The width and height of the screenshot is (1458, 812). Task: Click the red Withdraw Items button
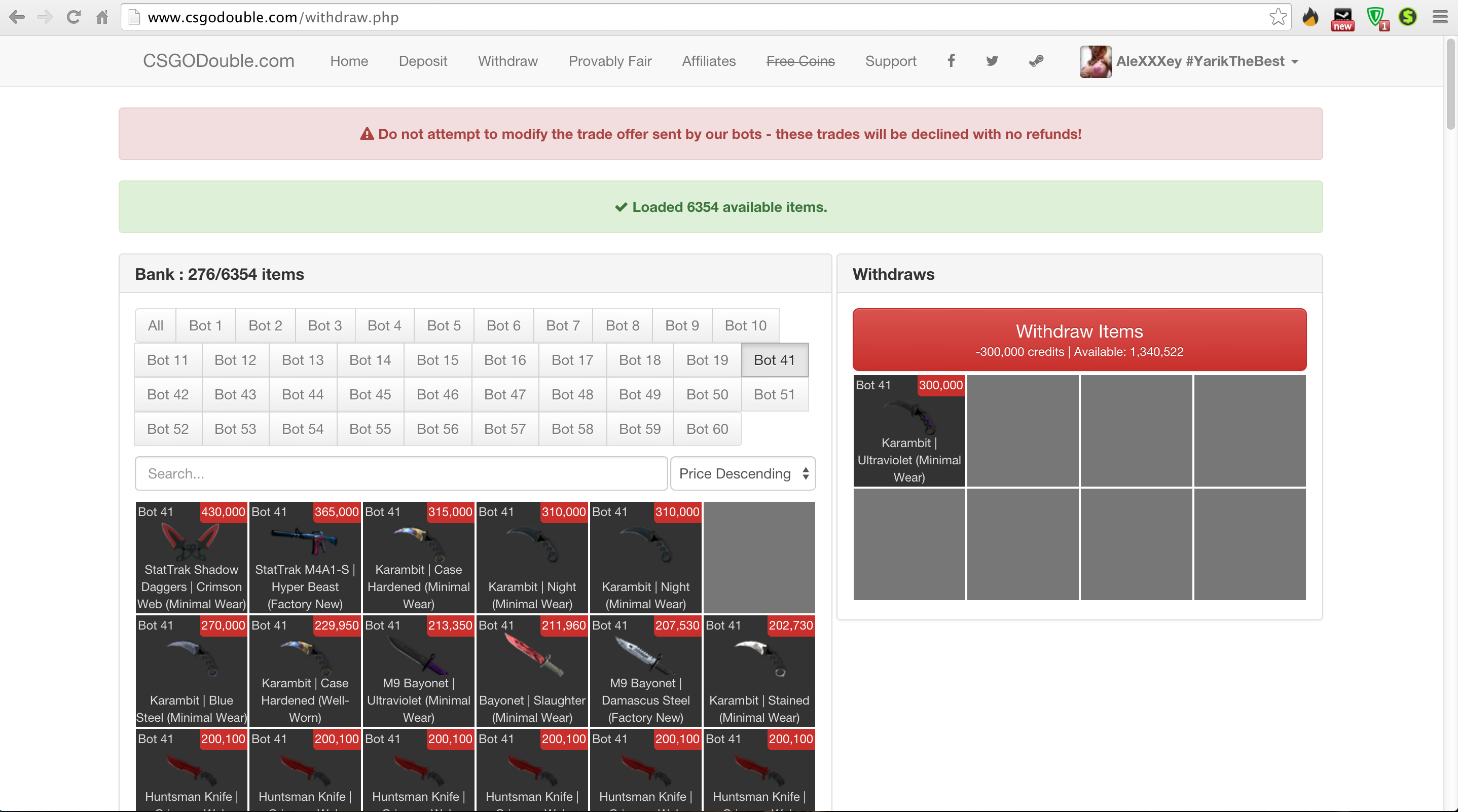[1079, 340]
